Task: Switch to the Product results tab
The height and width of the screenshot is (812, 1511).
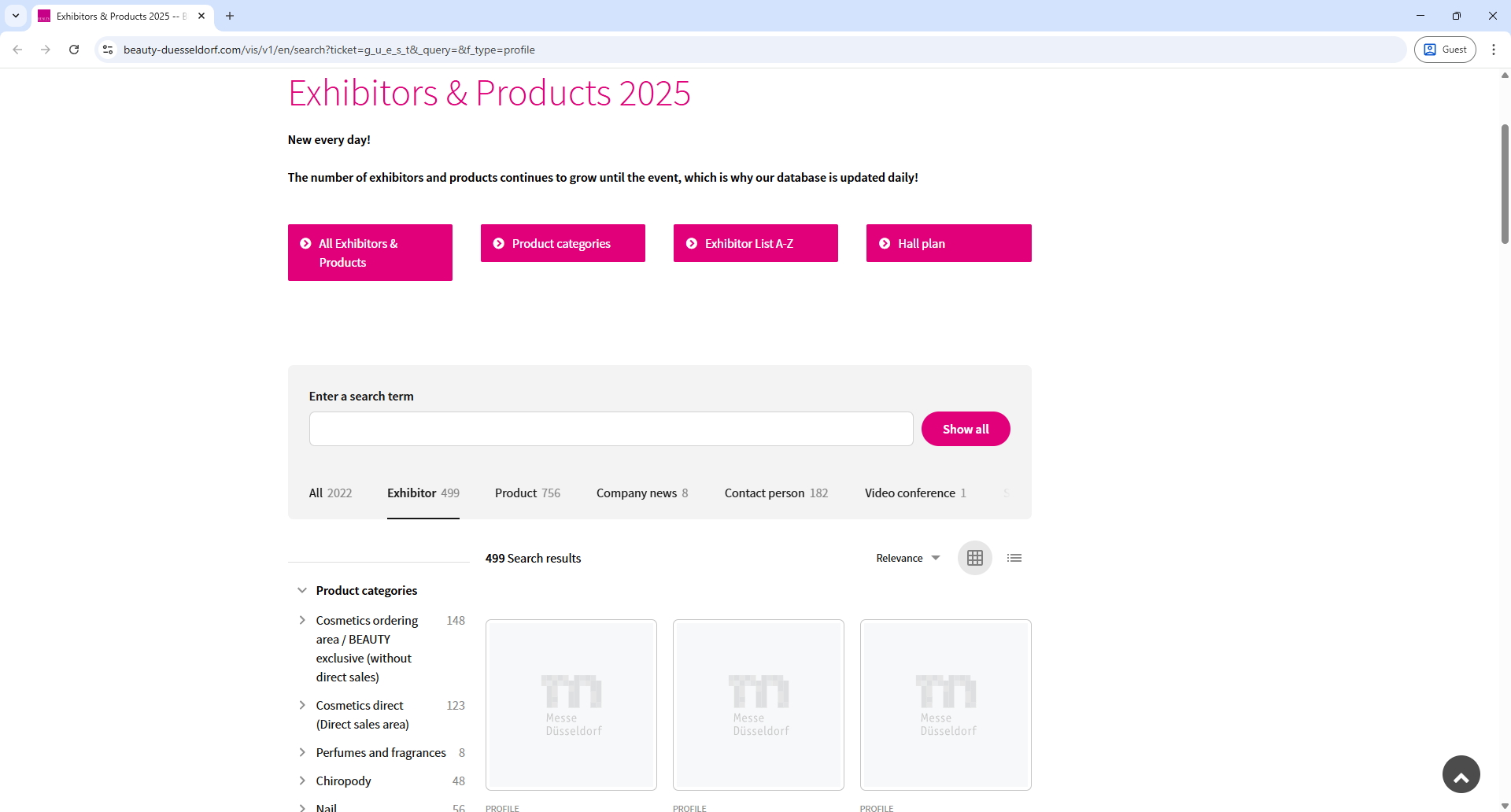Action: click(x=515, y=493)
